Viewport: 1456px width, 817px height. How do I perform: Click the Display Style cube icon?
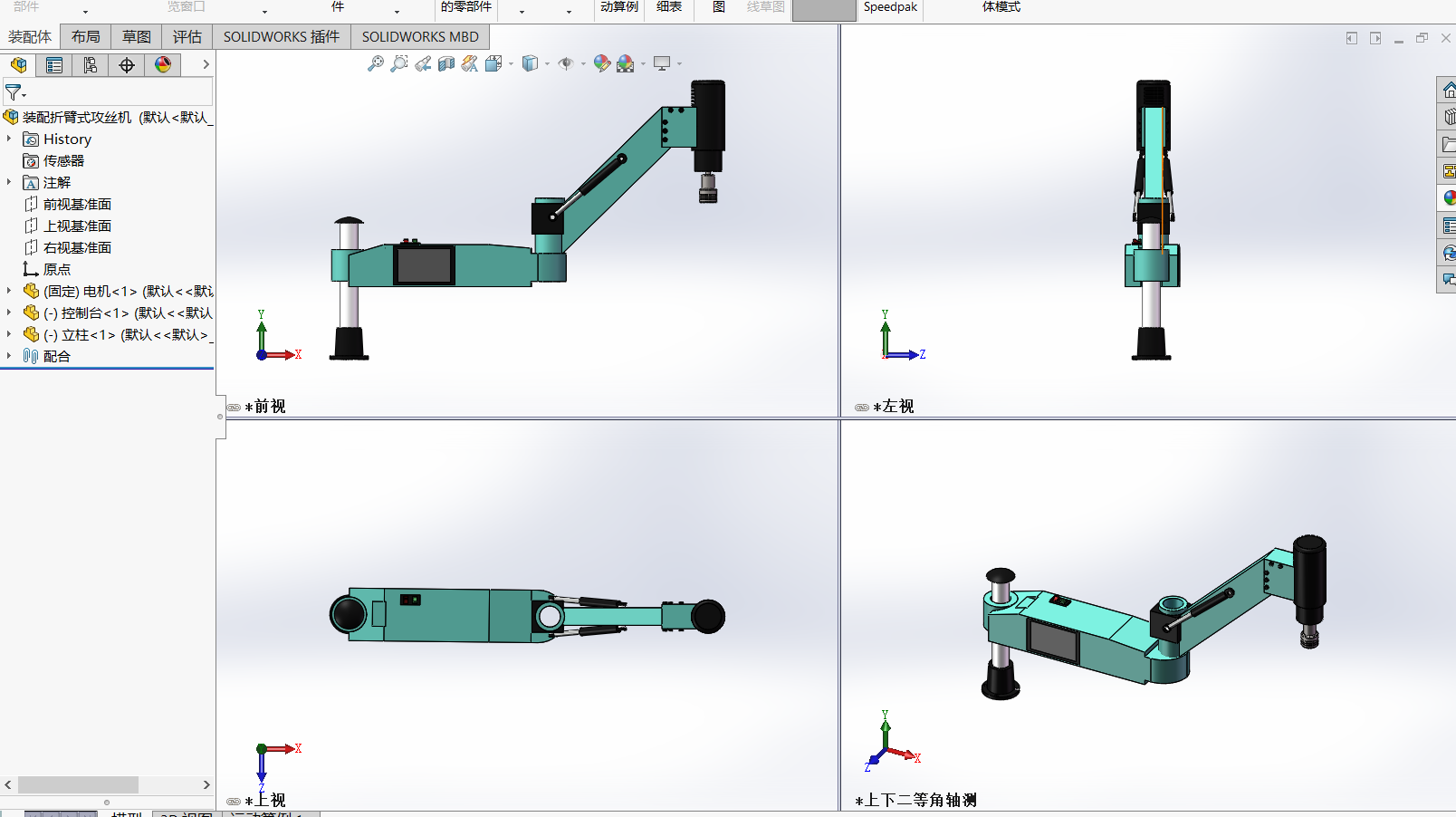(x=530, y=63)
